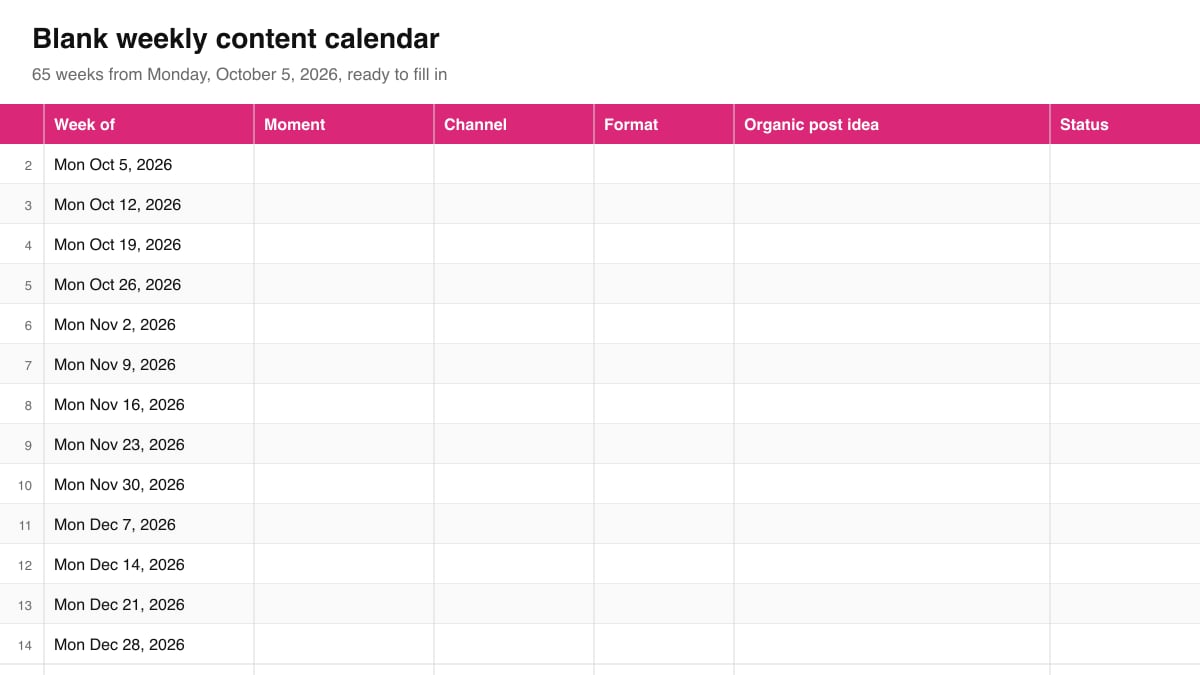Select row number 12
Screen dimensions: 1200x675
click(x=22, y=564)
